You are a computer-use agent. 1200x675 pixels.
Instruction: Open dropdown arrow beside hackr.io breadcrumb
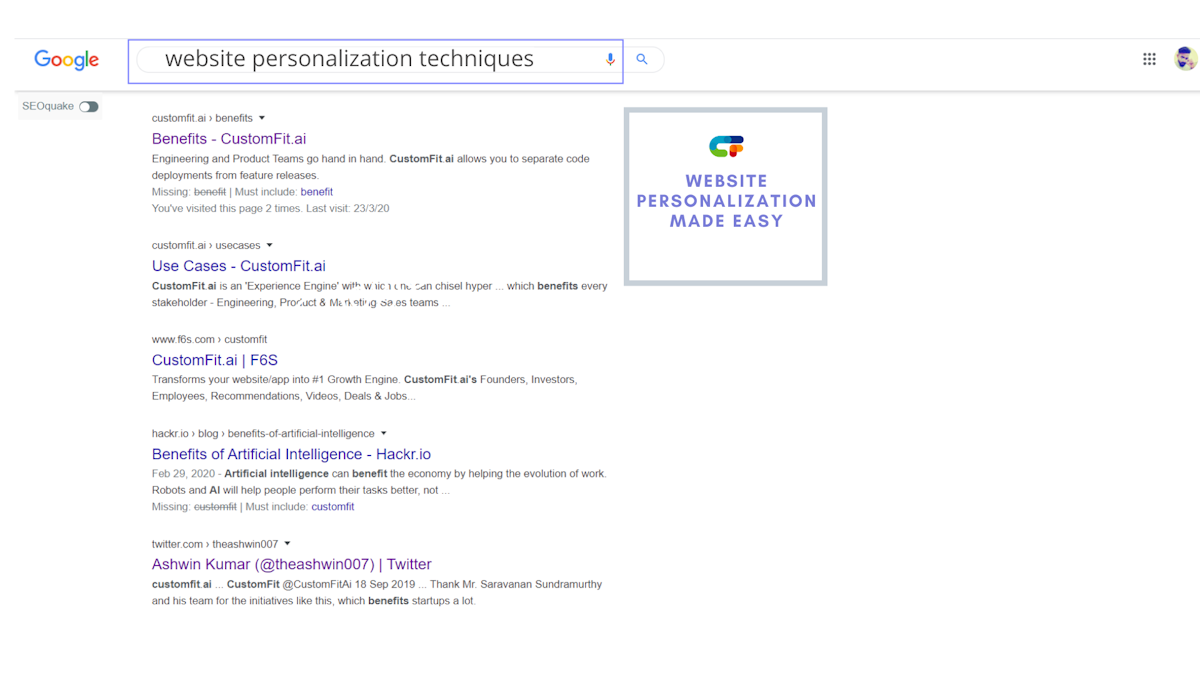point(383,434)
